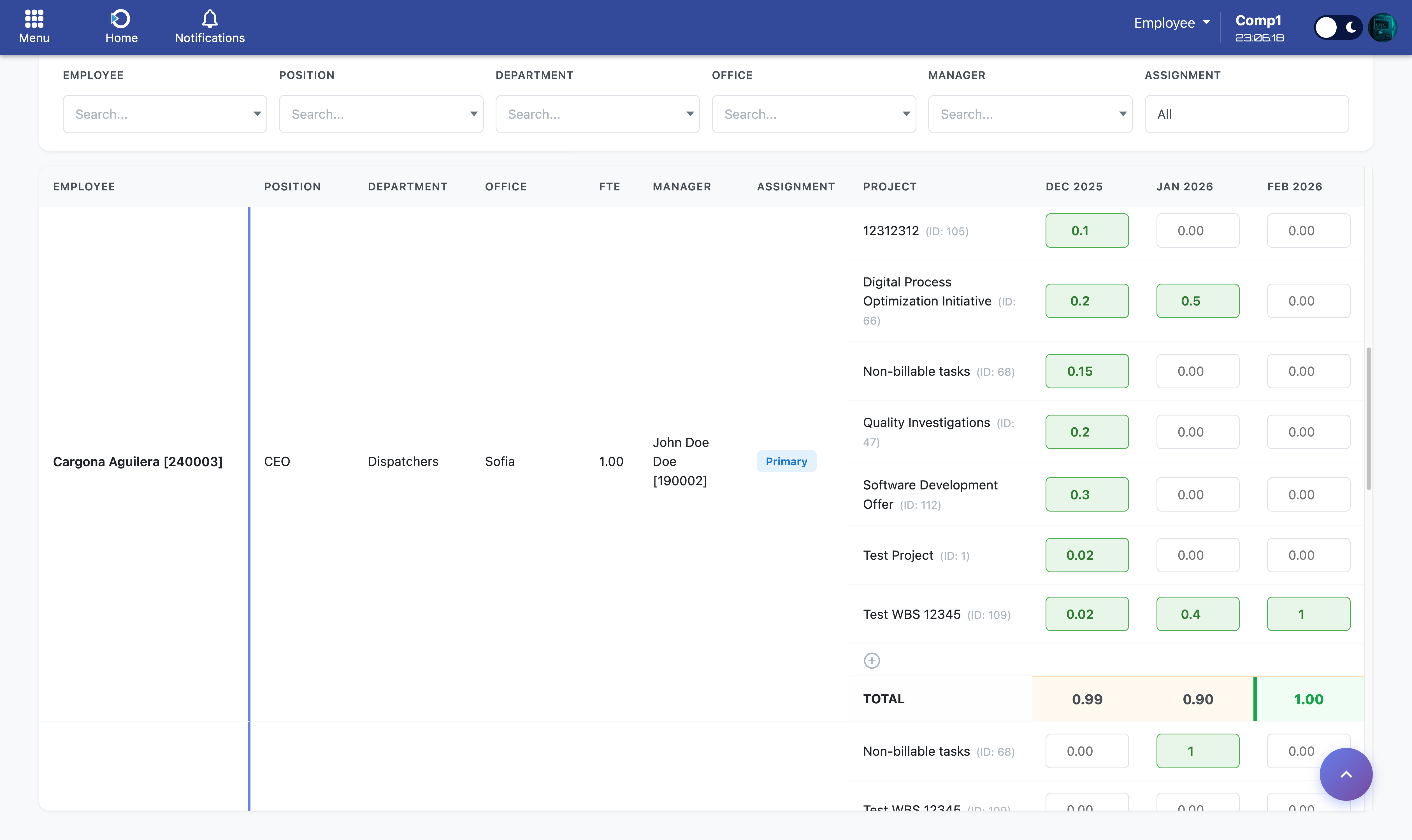
Task: Click the Office filter search box
Action: pos(813,114)
